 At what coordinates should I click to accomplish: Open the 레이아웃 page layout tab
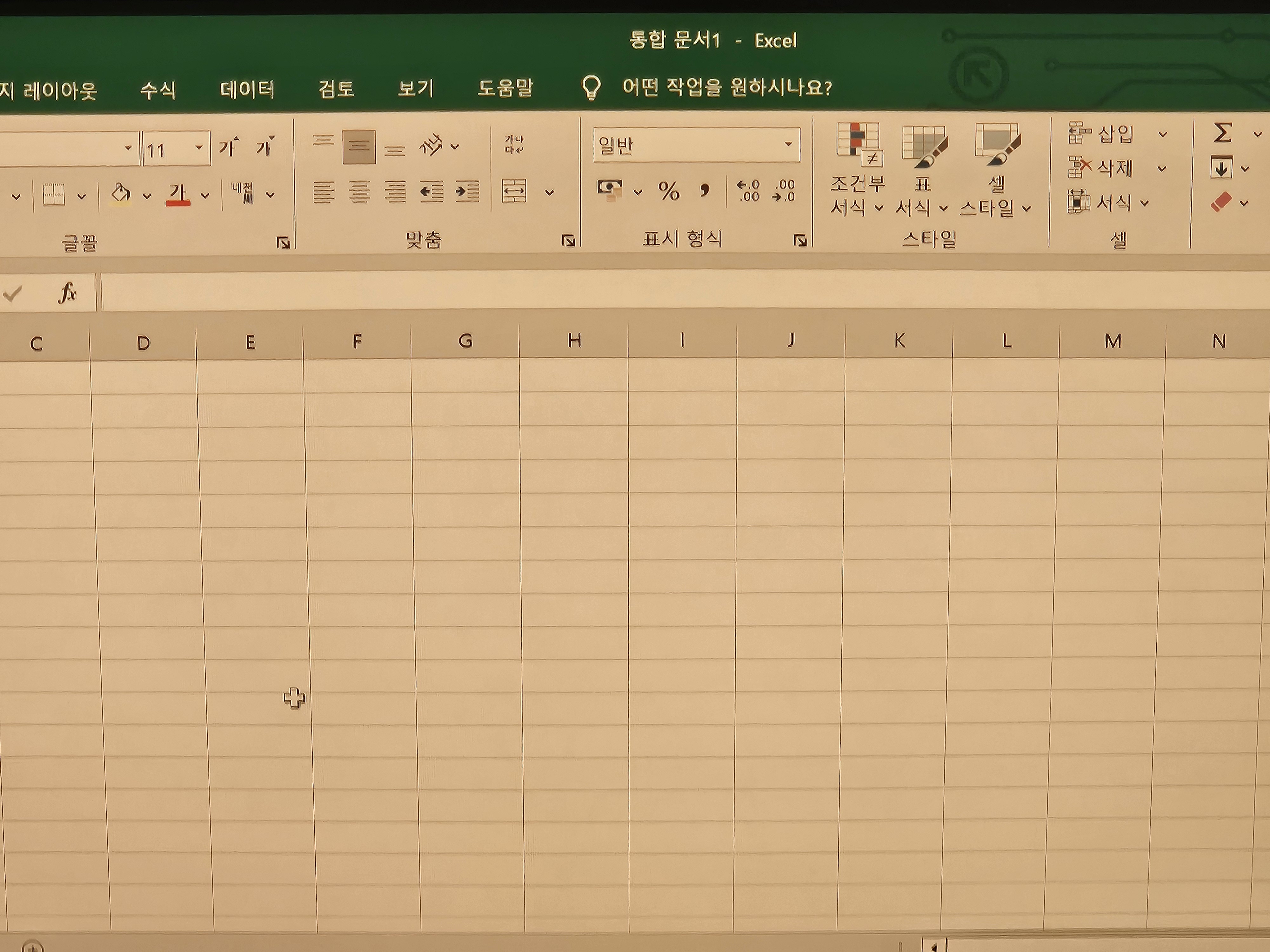tap(49, 91)
